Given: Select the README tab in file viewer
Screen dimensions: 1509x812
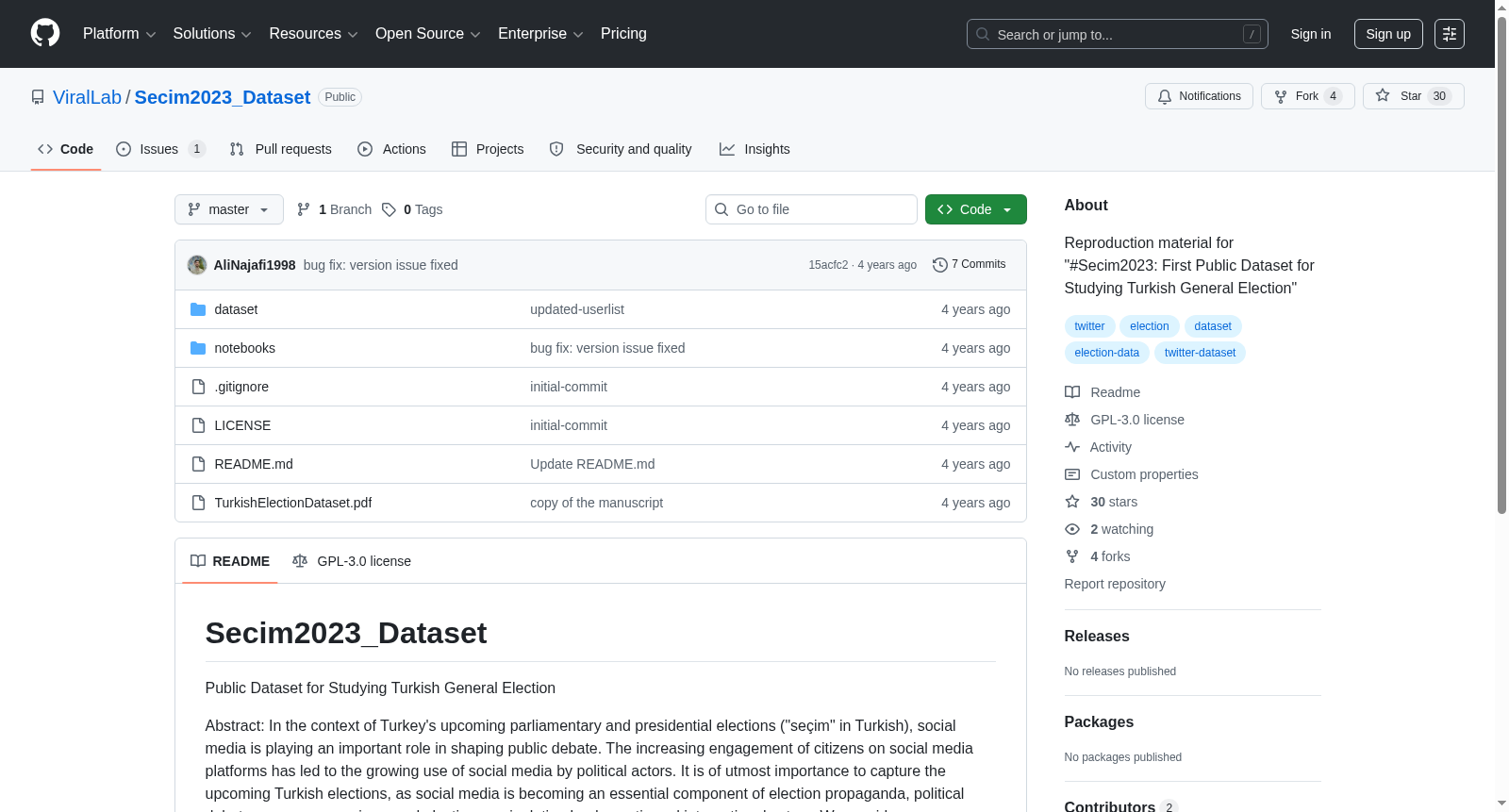Looking at the screenshot, I should (230, 561).
